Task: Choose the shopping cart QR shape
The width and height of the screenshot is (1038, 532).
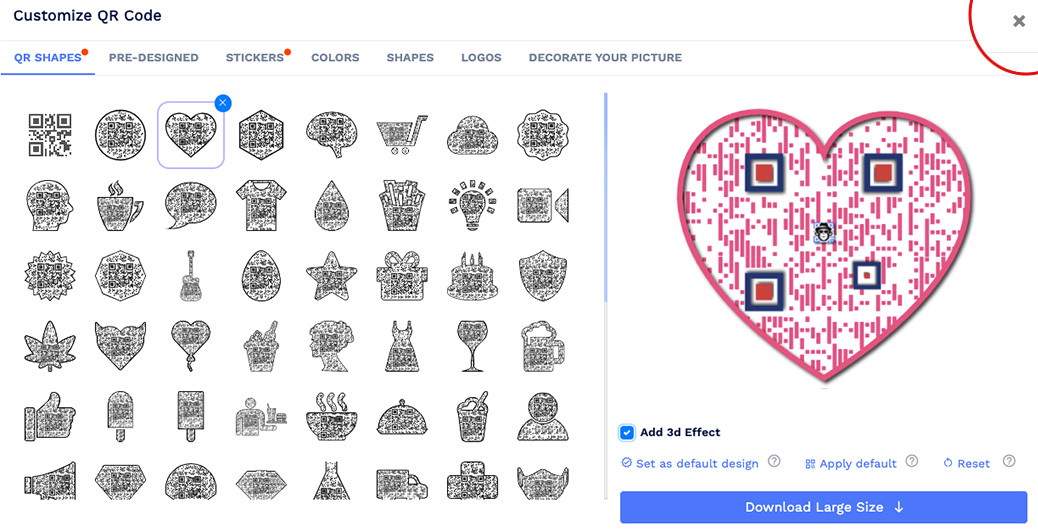Action: 402,134
